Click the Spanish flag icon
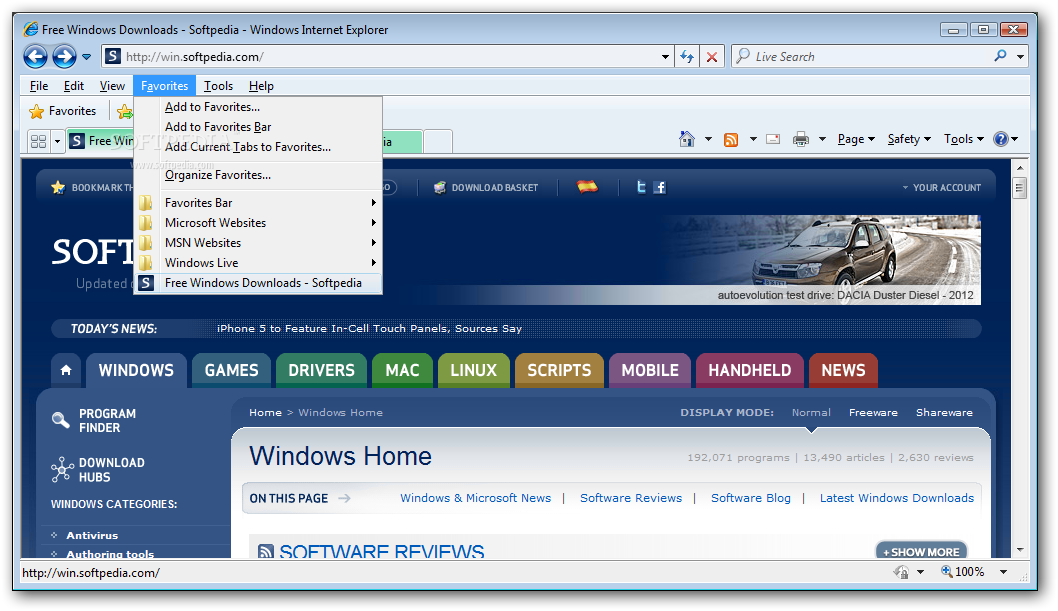This screenshot has width=1058, height=611. pos(587,186)
